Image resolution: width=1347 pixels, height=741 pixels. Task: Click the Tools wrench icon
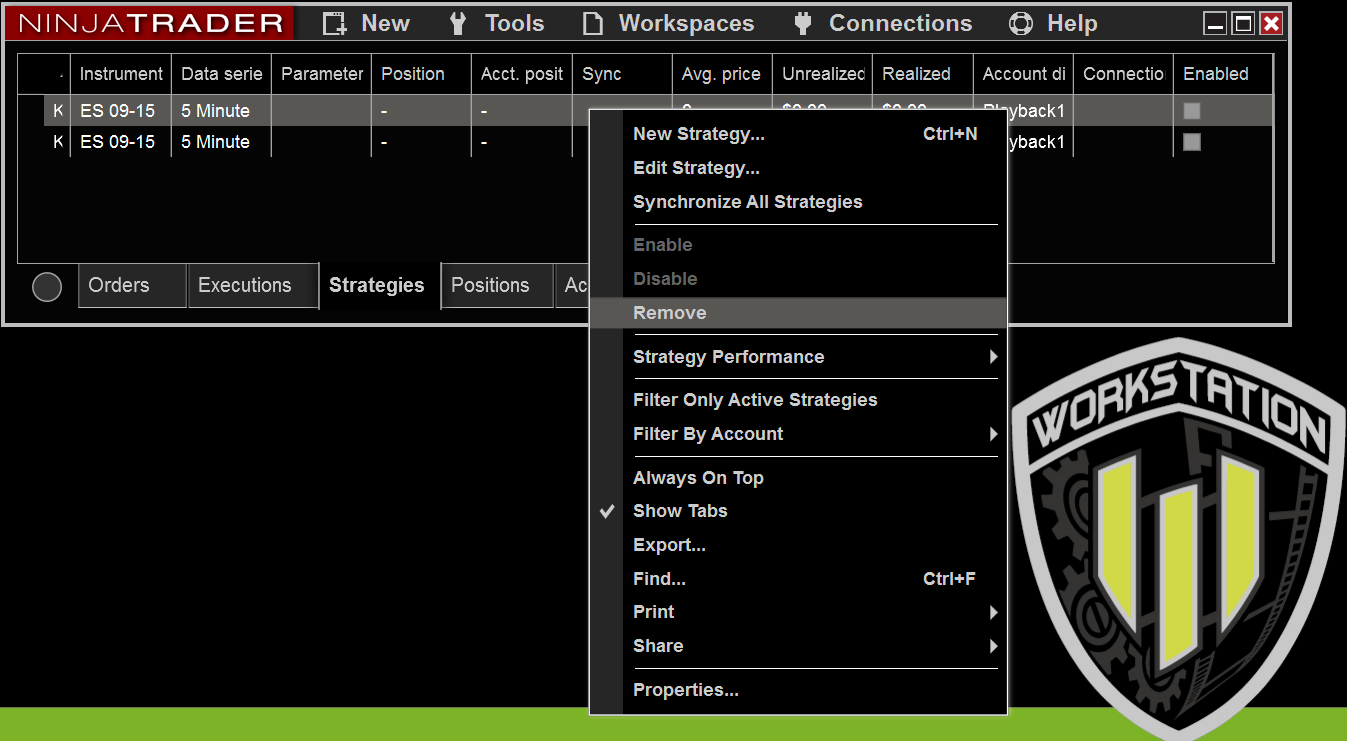point(458,24)
